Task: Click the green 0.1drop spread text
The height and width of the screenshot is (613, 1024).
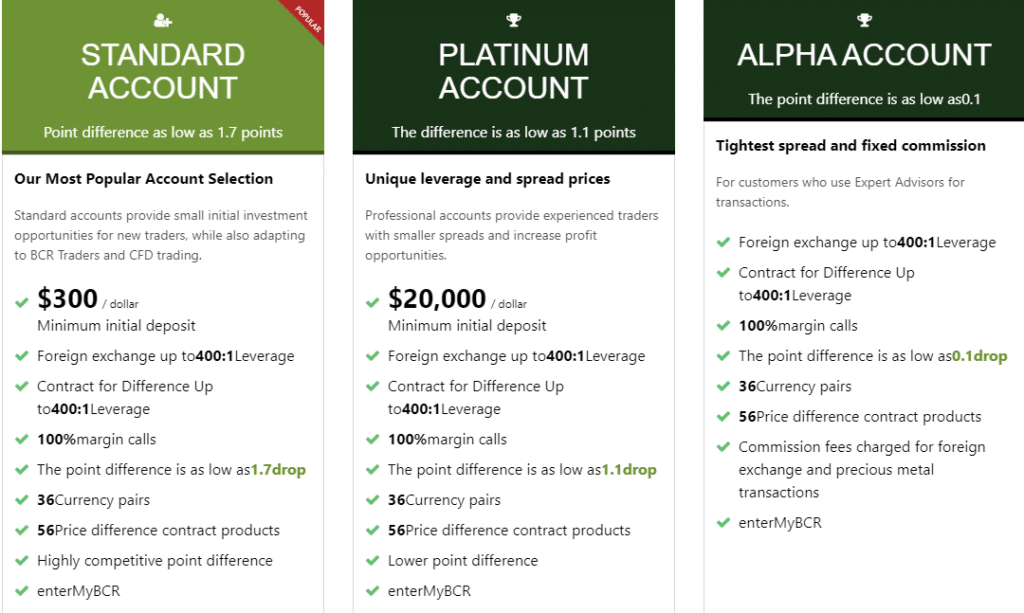Action: click(980, 356)
